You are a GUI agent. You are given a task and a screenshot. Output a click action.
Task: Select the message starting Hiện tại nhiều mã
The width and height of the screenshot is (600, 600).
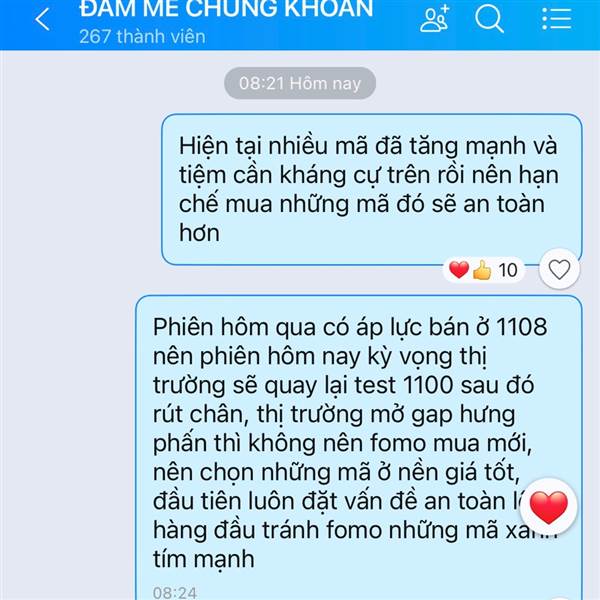coord(372,189)
